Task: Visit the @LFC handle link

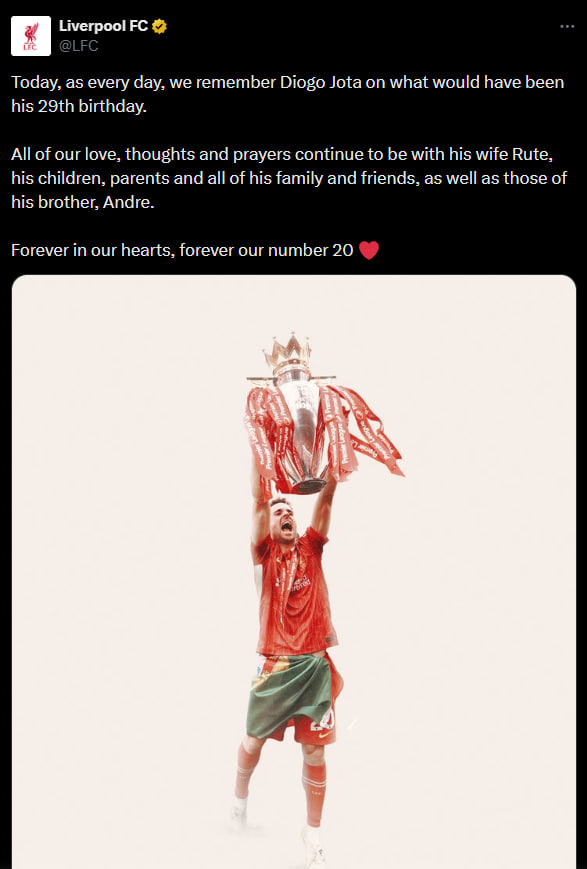Action: tap(78, 46)
